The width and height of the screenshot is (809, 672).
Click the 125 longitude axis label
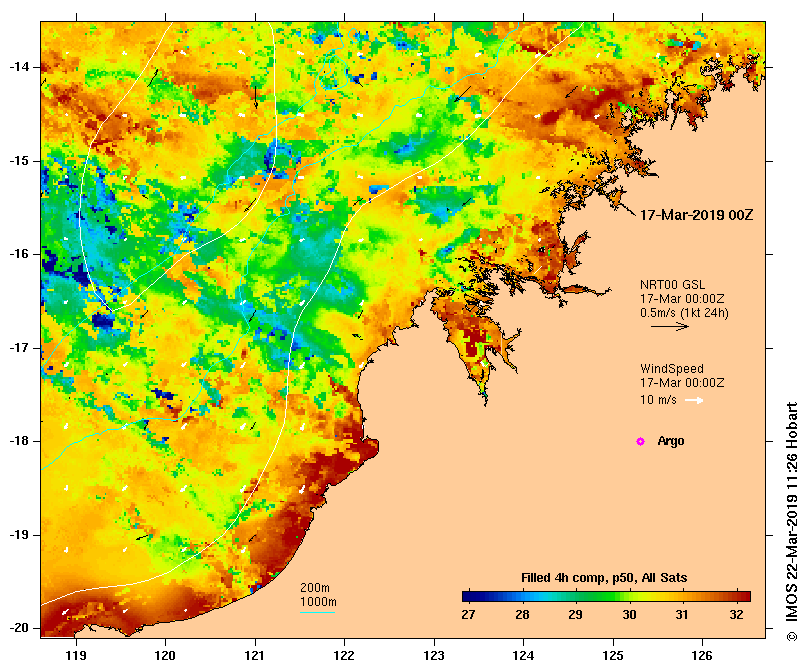point(613,656)
